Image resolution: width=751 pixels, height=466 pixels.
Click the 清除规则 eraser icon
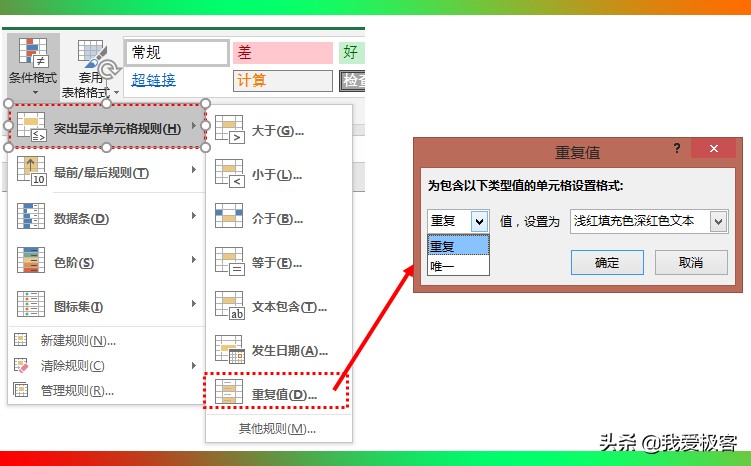tap(21, 365)
